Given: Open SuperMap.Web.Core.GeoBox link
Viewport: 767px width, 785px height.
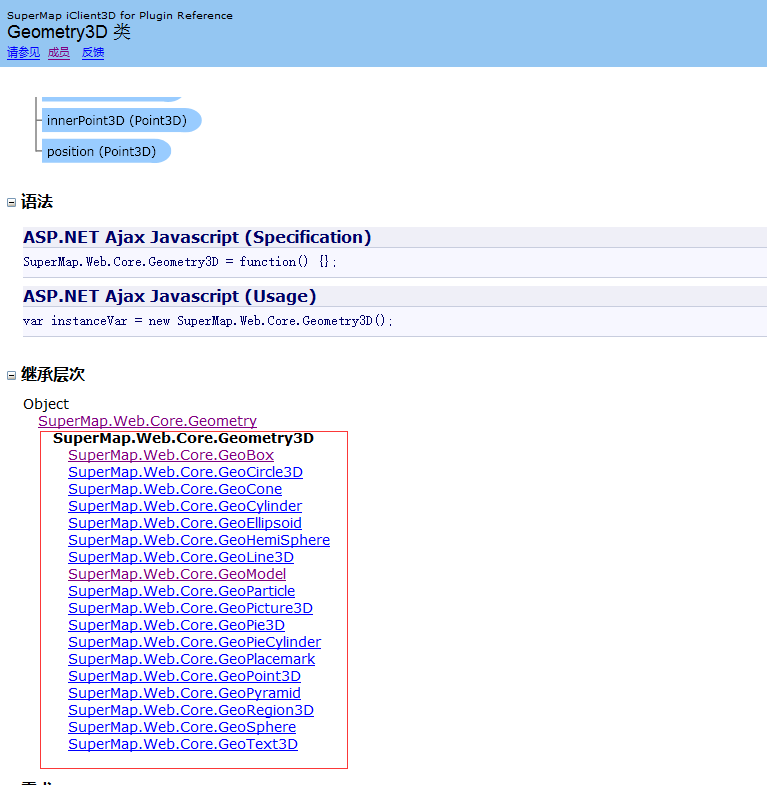Looking at the screenshot, I should 171,455.
